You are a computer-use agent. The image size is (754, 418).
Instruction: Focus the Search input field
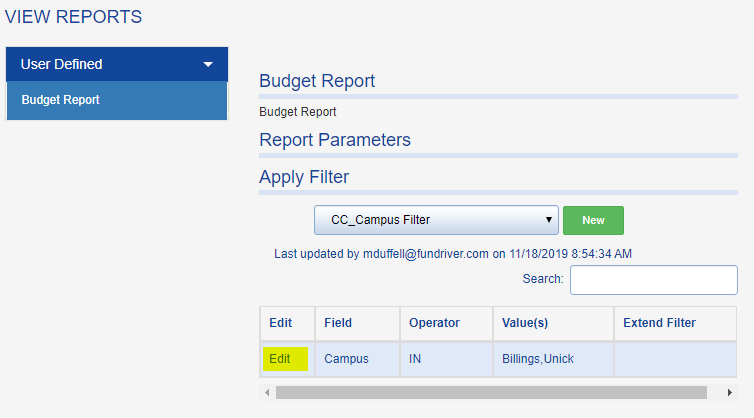point(653,279)
